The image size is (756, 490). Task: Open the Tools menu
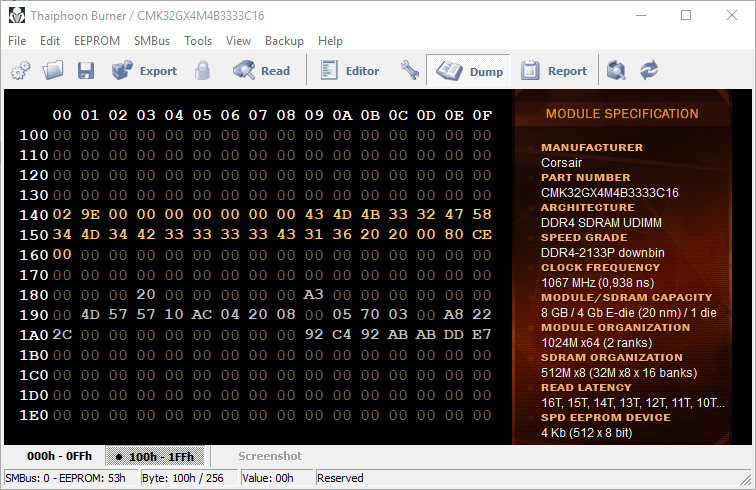tap(198, 41)
